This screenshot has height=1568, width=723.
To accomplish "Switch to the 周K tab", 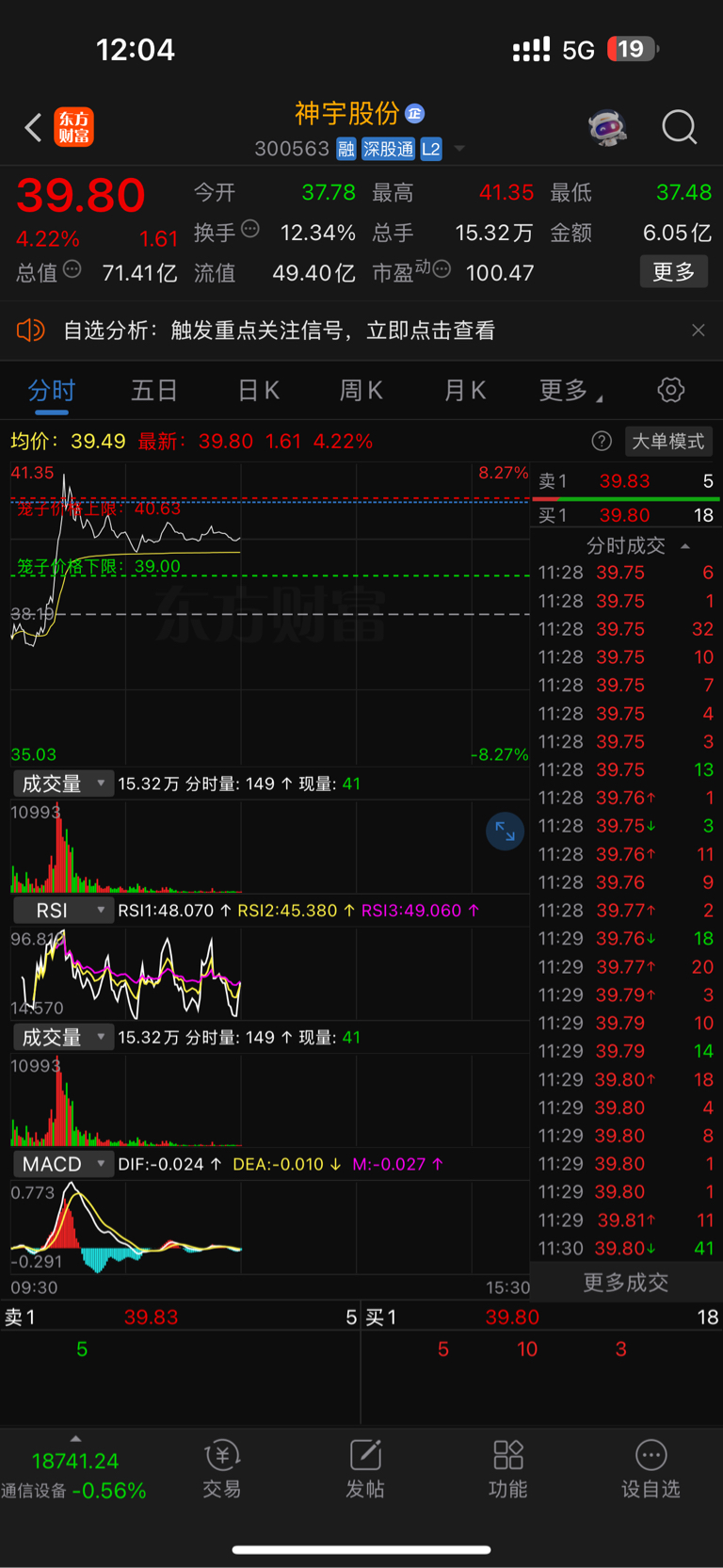I will coord(361,391).
